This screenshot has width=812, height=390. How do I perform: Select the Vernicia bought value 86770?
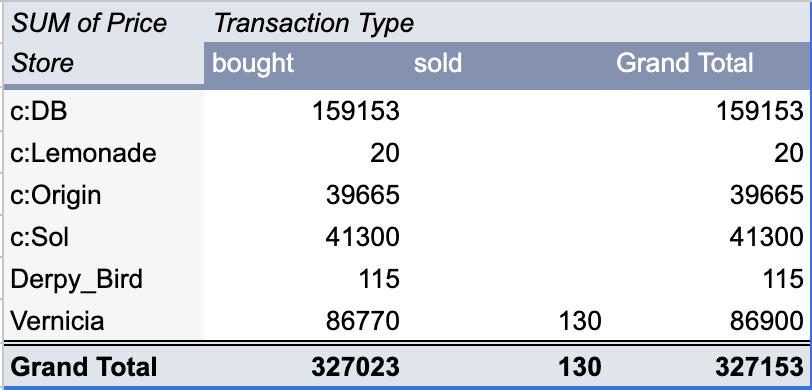[x=362, y=322]
